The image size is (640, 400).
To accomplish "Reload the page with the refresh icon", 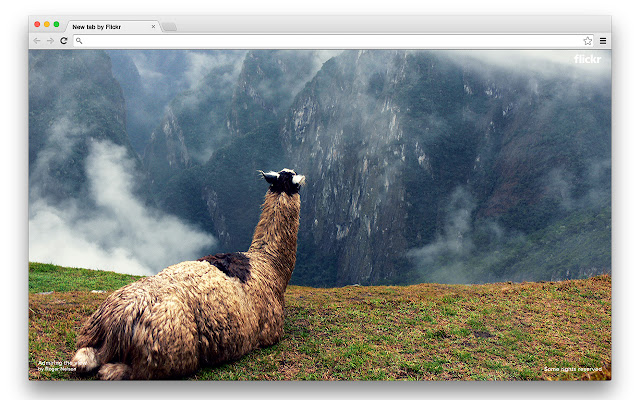I will [64, 41].
